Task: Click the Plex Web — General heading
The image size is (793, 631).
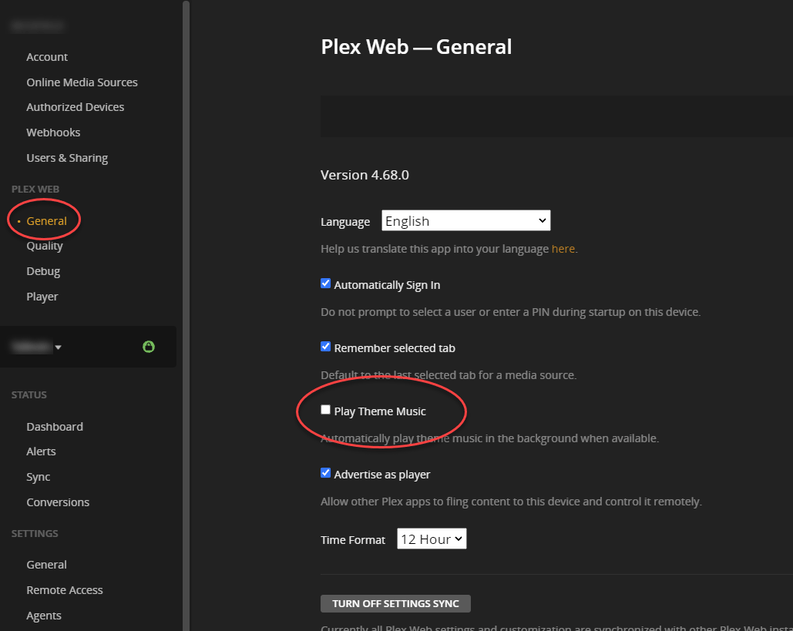Action: 416,47
